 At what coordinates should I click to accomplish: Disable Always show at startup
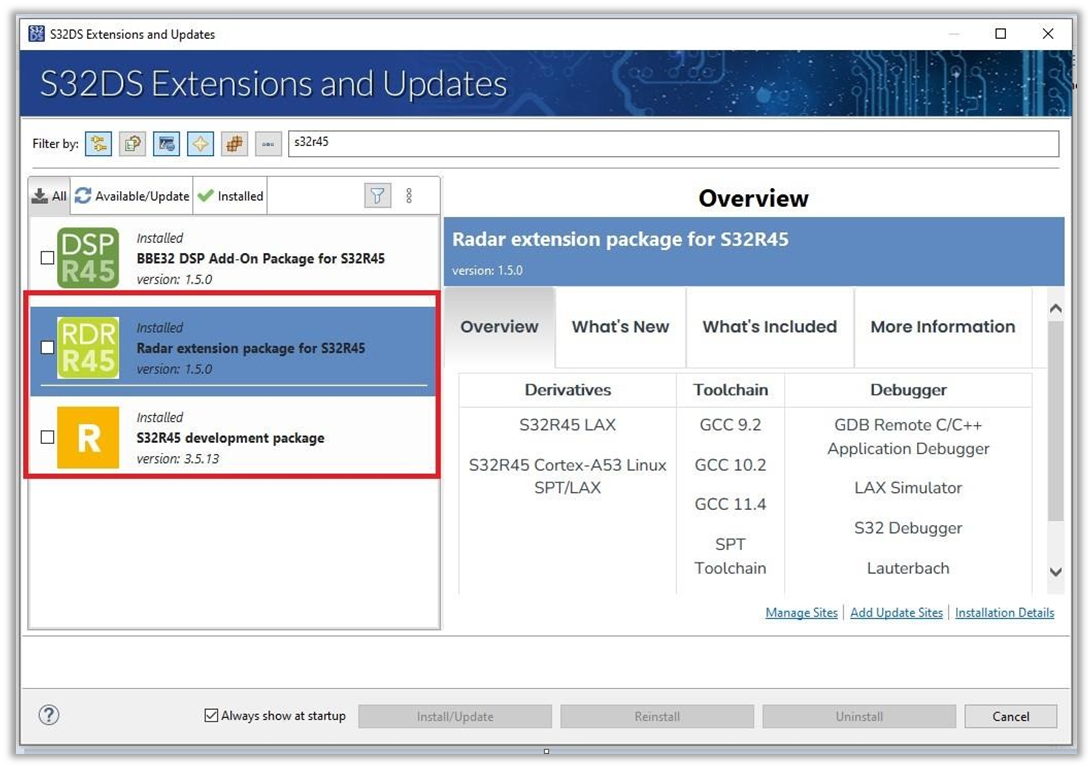[211, 715]
